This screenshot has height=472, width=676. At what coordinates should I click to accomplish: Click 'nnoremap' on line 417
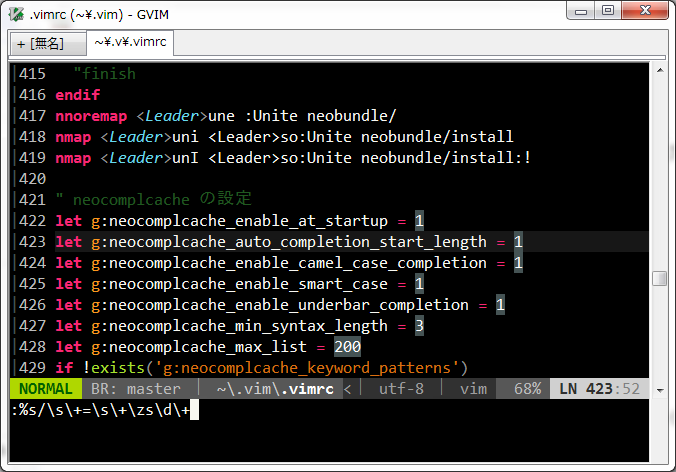pyautogui.click(x=91, y=116)
